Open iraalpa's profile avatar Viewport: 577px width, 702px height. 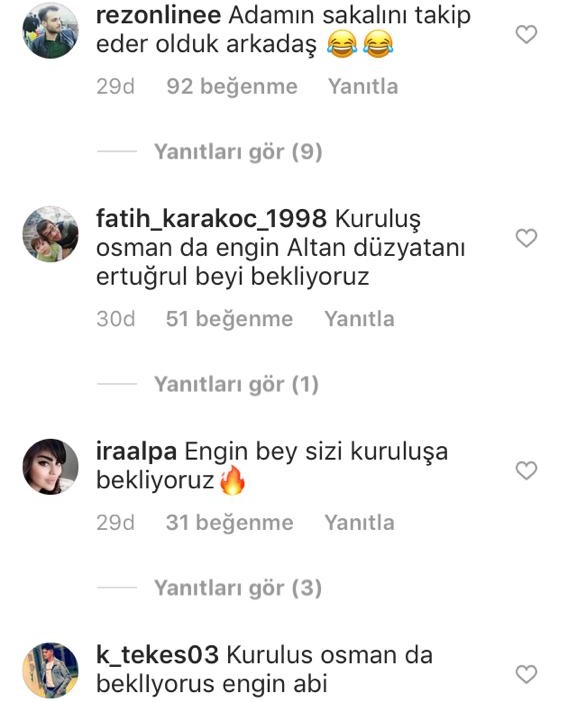50,467
